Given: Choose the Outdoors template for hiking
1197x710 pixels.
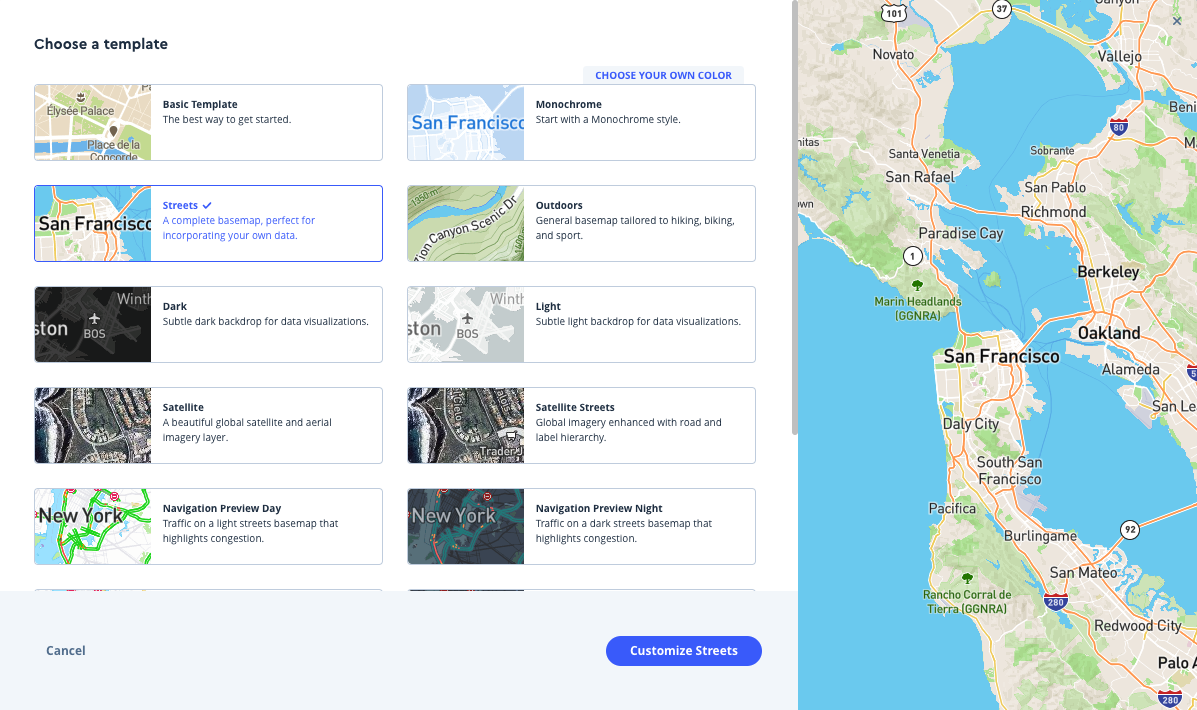Looking at the screenshot, I should pyautogui.click(x=581, y=223).
